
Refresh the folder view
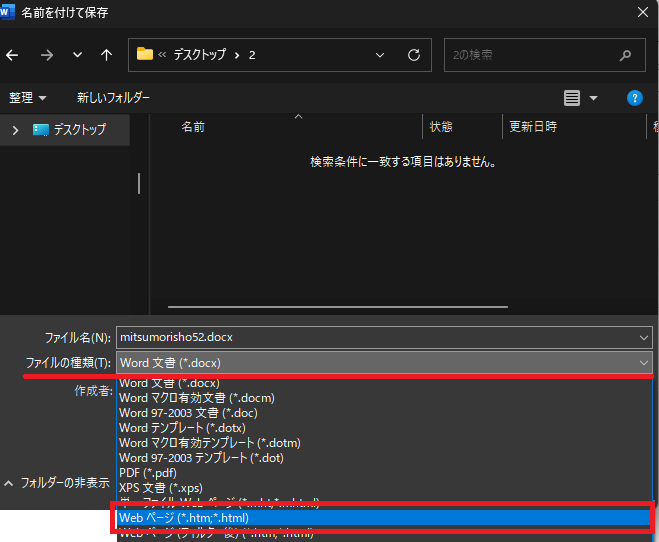click(x=414, y=55)
